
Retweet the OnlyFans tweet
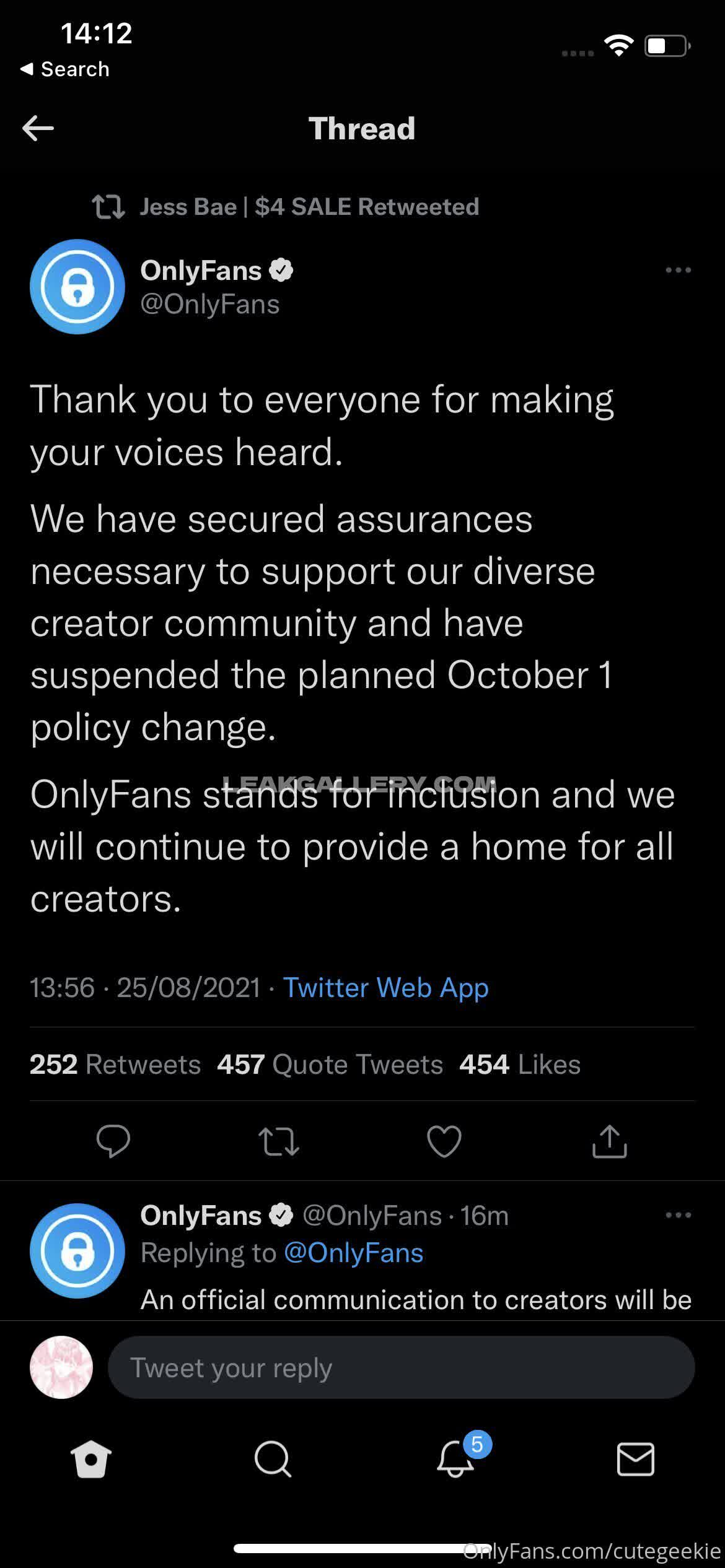(x=278, y=1141)
